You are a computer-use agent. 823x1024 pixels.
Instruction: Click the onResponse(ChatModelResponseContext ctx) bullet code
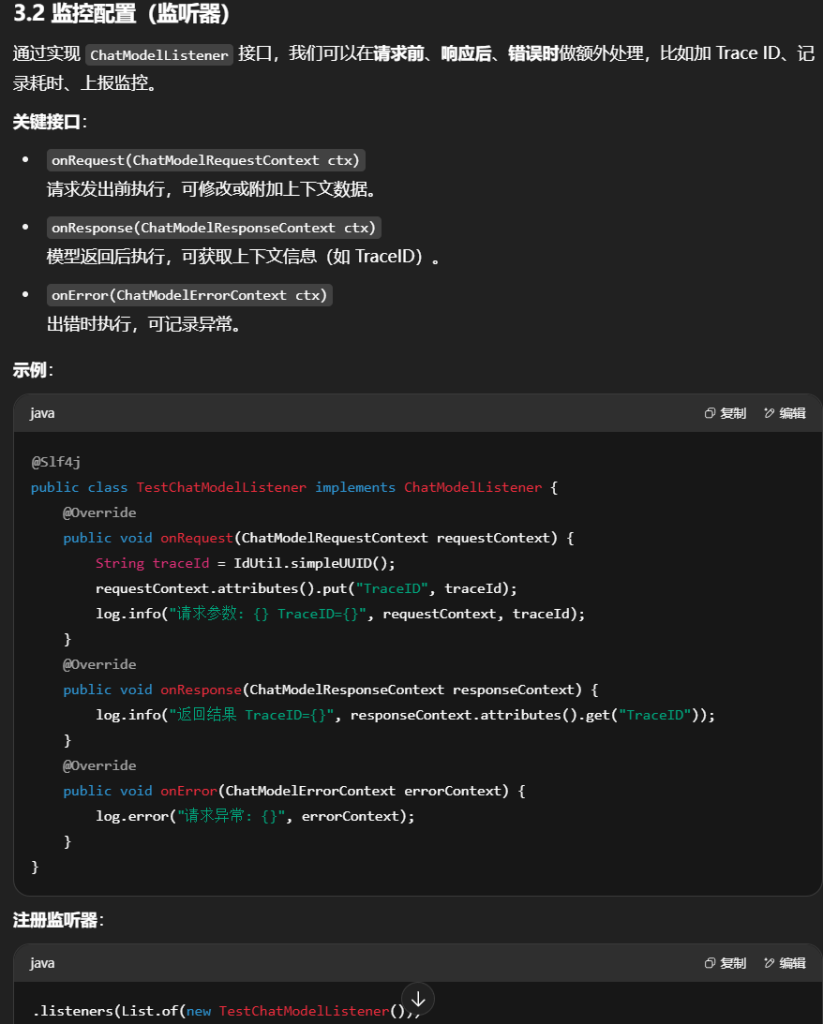coord(214,228)
